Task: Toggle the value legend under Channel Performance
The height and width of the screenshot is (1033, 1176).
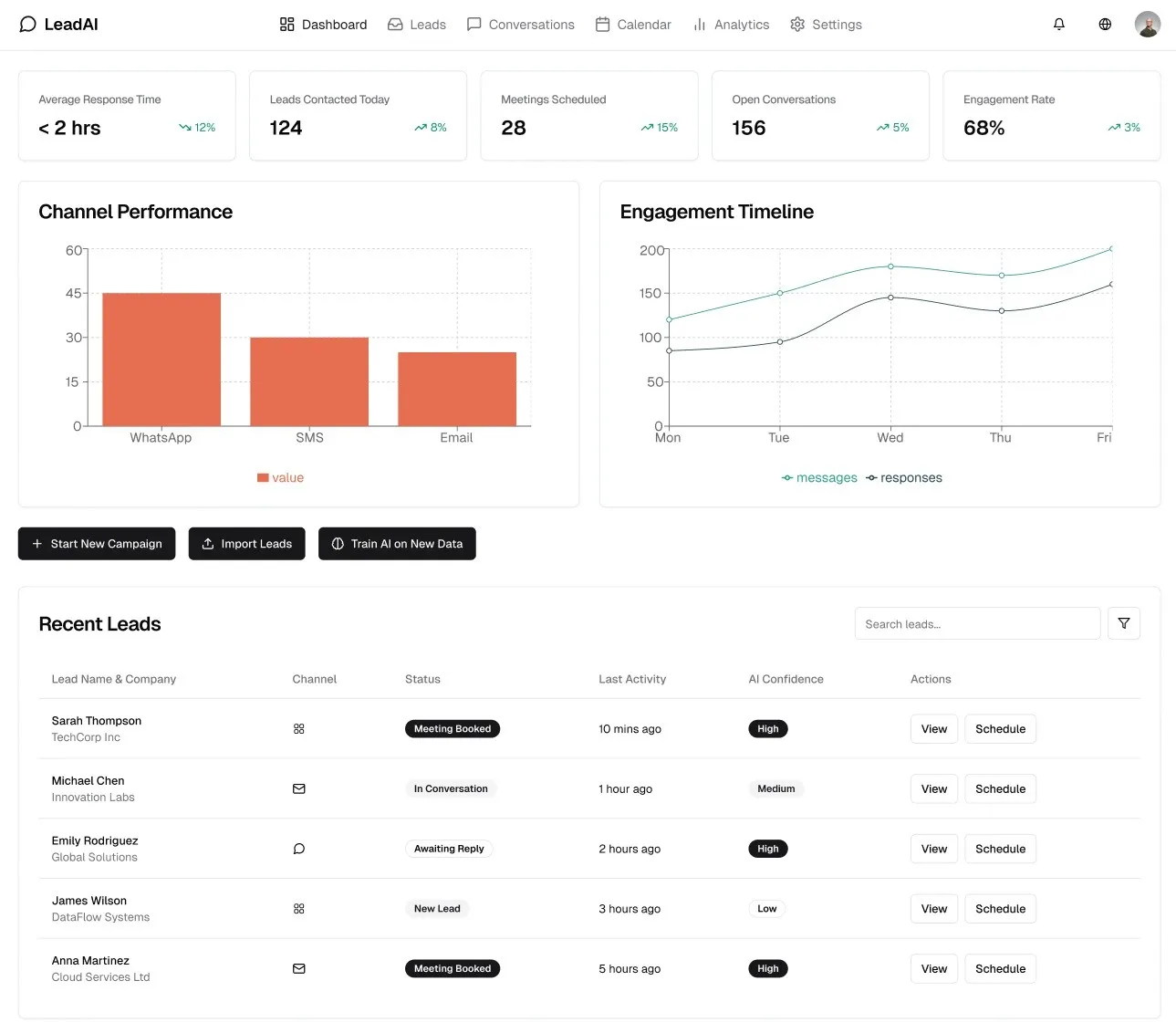Action: tap(280, 477)
